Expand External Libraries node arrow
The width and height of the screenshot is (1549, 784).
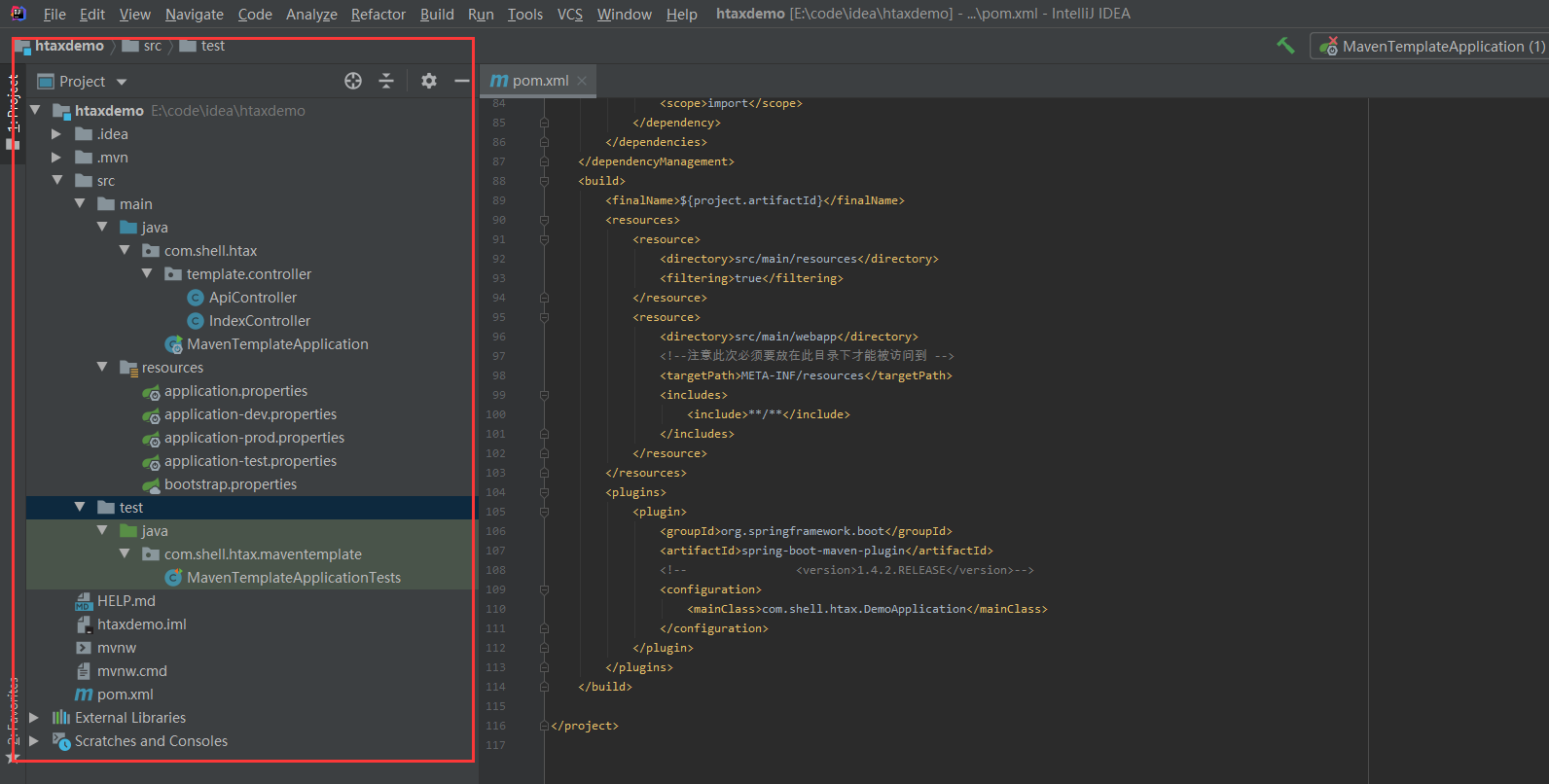point(34,717)
